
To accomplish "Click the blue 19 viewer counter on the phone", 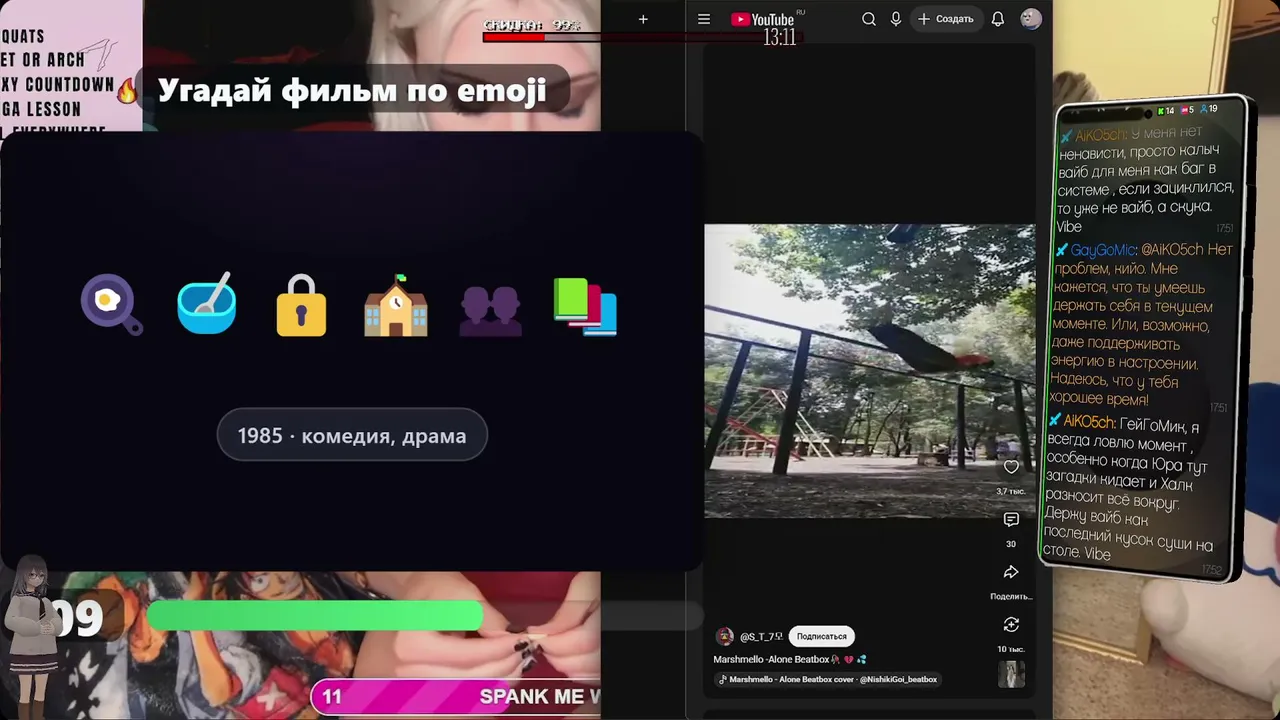I will pos(1208,108).
